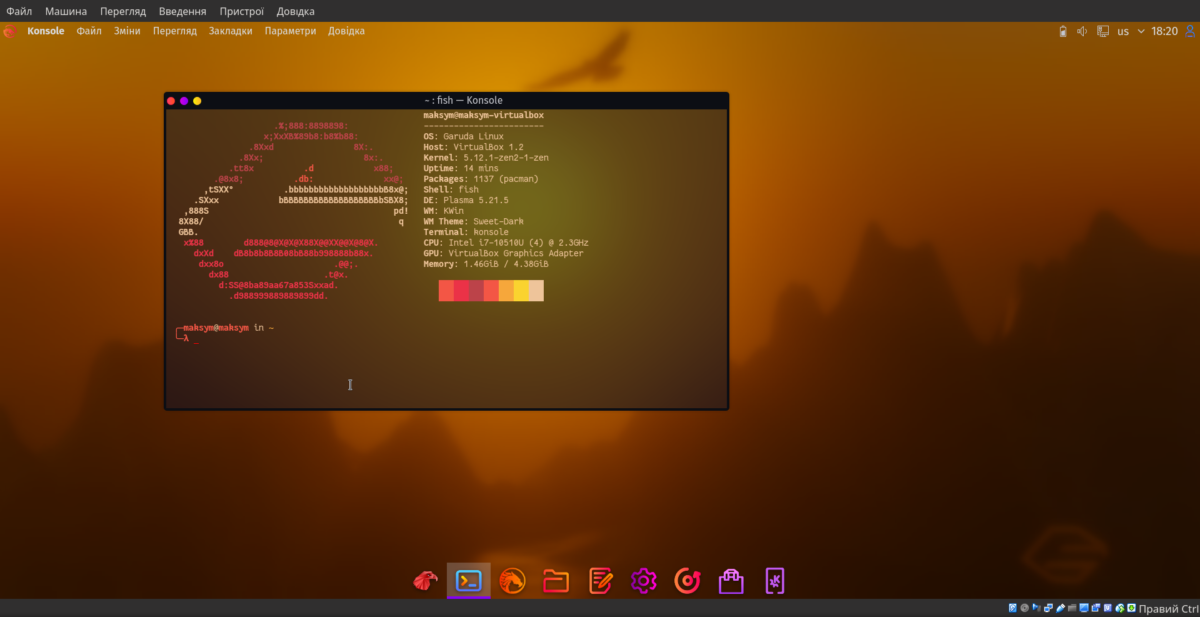This screenshot has height=617, width=1200.
Task: Open the Машина menu of VirtualBox
Action: point(66,11)
